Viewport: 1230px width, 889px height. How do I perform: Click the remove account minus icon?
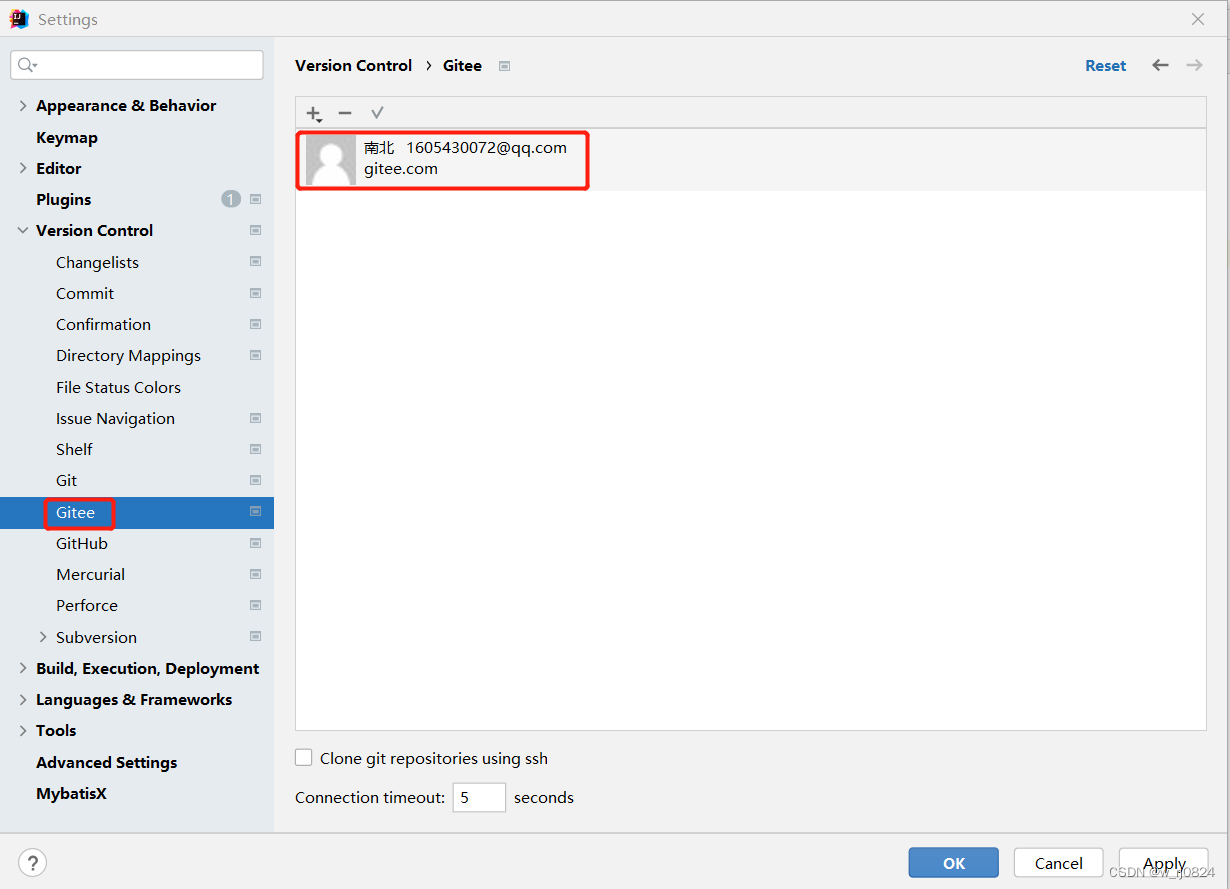pyautogui.click(x=345, y=113)
